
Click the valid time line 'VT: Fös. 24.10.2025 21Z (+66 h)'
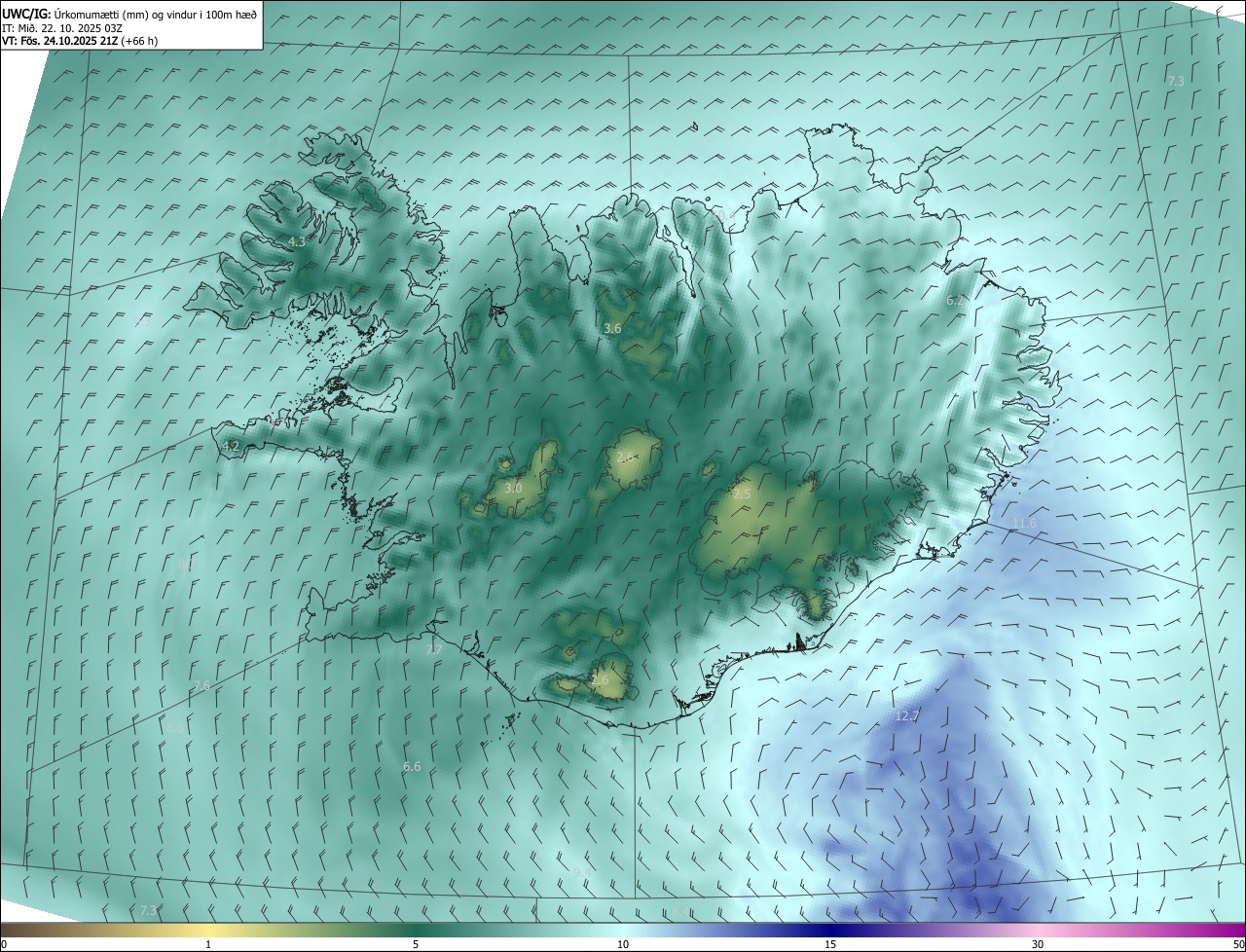(x=81, y=41)
